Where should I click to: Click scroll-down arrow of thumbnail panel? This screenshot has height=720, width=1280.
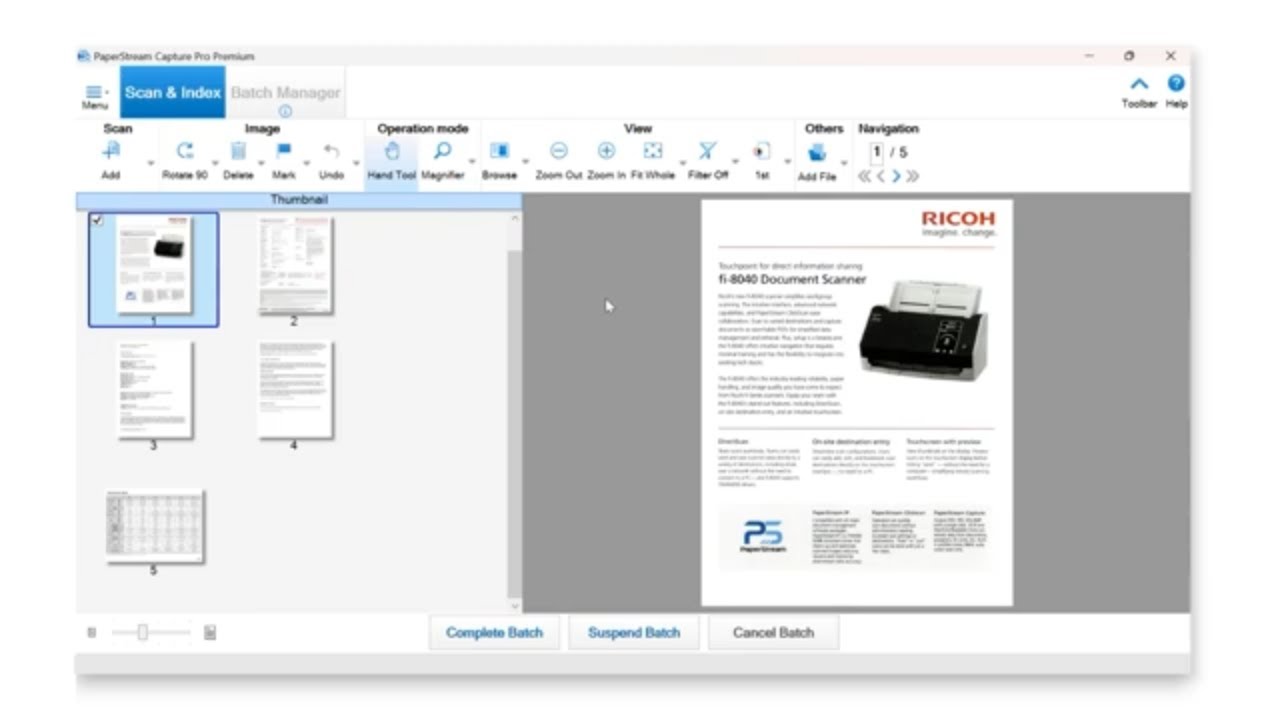coord(515,605)
